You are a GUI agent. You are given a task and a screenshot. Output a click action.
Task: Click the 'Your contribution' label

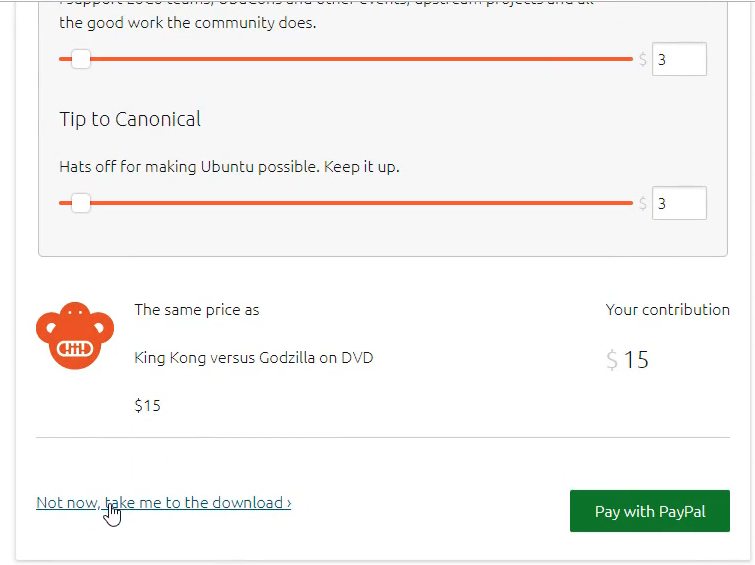(667, 310)
